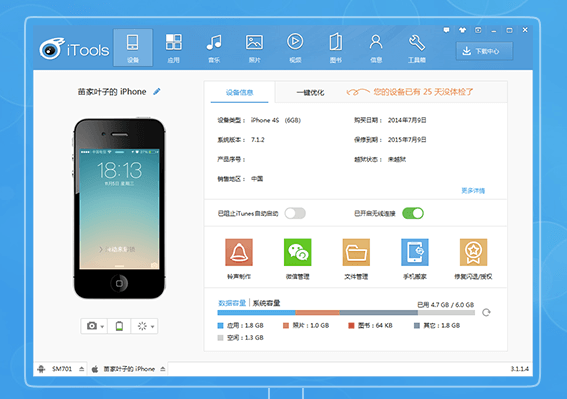567x399 pixels.
Task: Click the orange photos segment of storage bar
Action: coord(317,313)
